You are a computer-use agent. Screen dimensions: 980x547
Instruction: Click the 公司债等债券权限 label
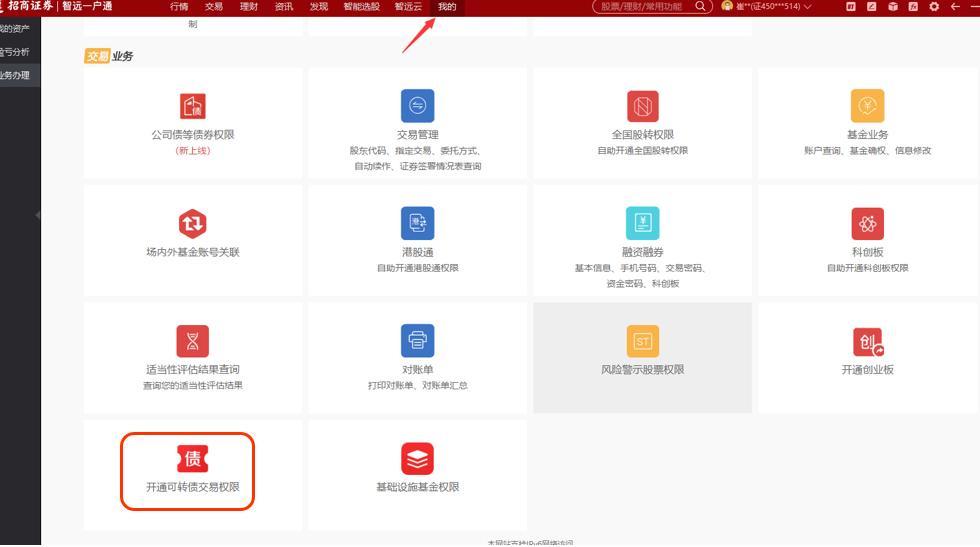click(192, 134)
